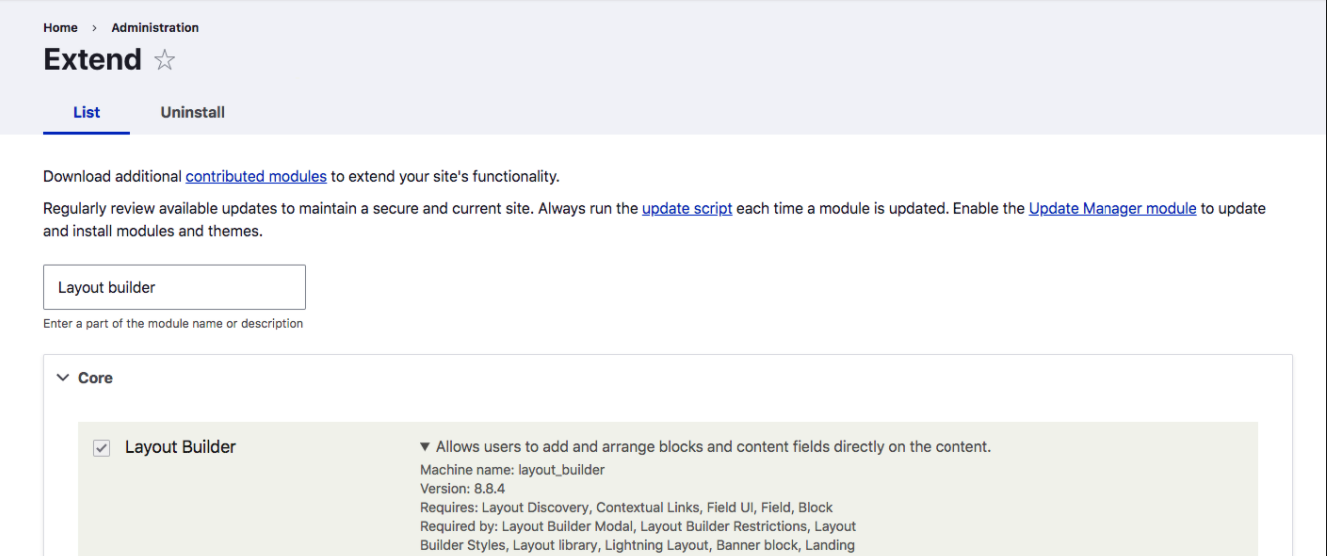Screen dimensions: 1327x556
Task: Open the contributed modules link
Action: (256, 176)
